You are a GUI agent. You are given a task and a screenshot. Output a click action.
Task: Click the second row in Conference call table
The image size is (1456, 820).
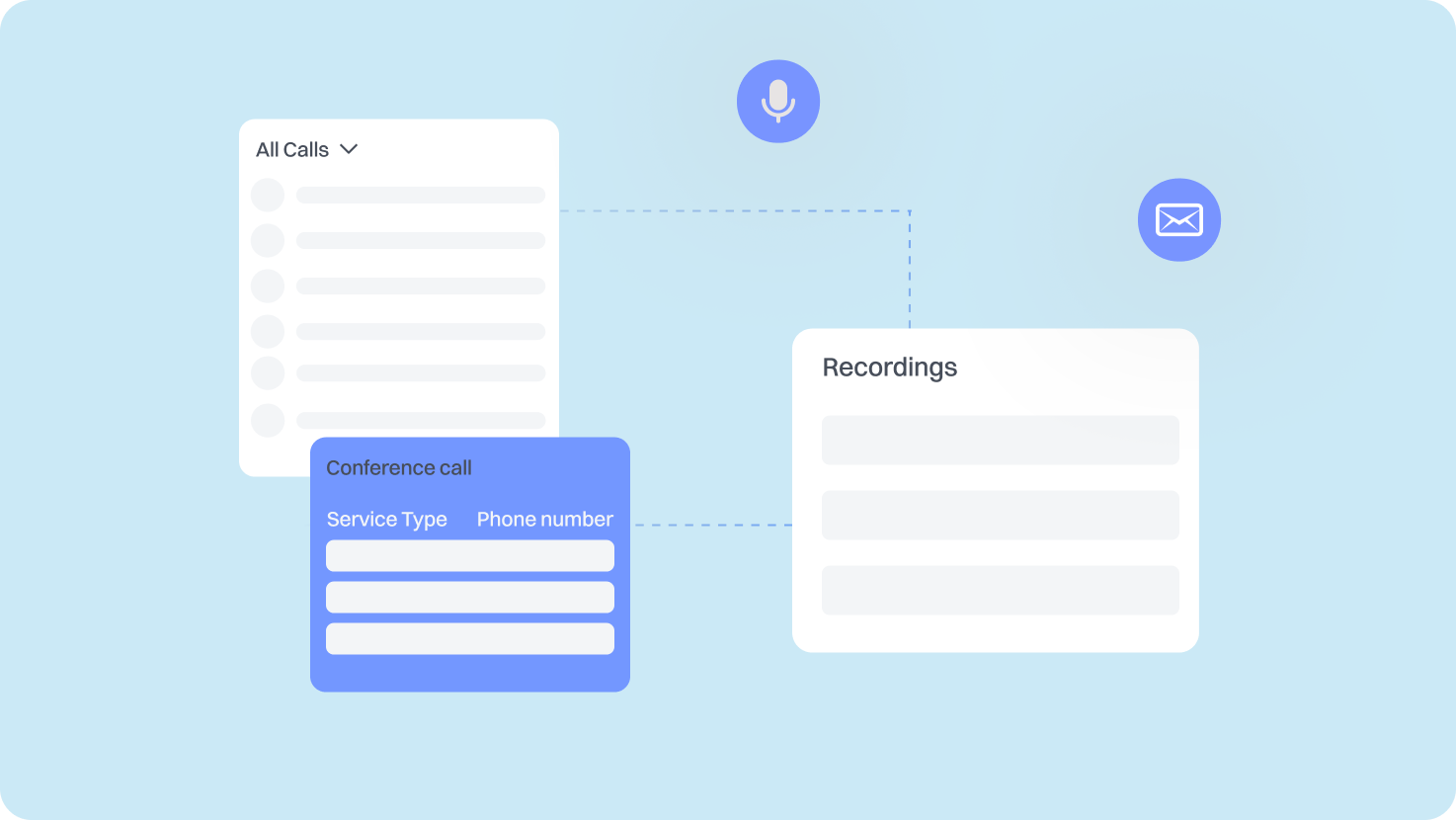click(x=470, y=597)
